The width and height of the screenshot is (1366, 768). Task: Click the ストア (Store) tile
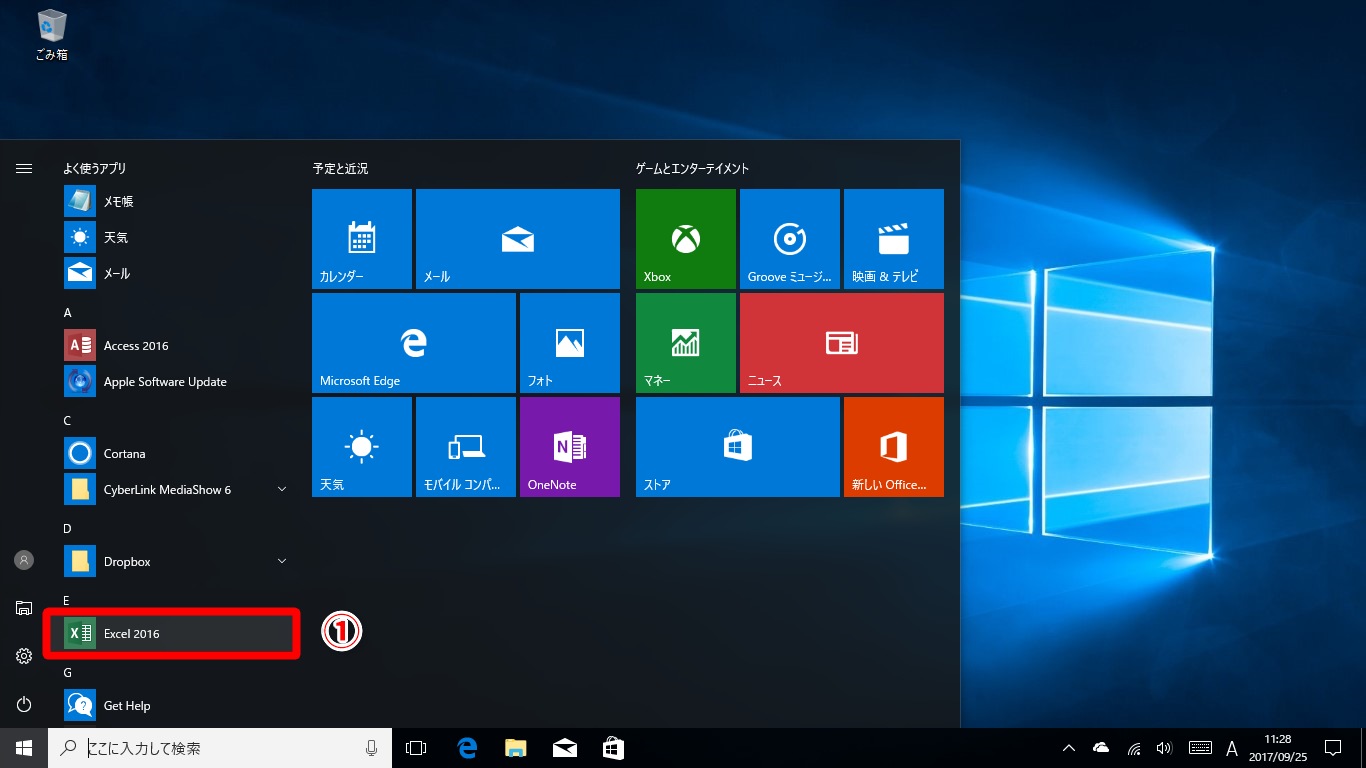point(738,447)
